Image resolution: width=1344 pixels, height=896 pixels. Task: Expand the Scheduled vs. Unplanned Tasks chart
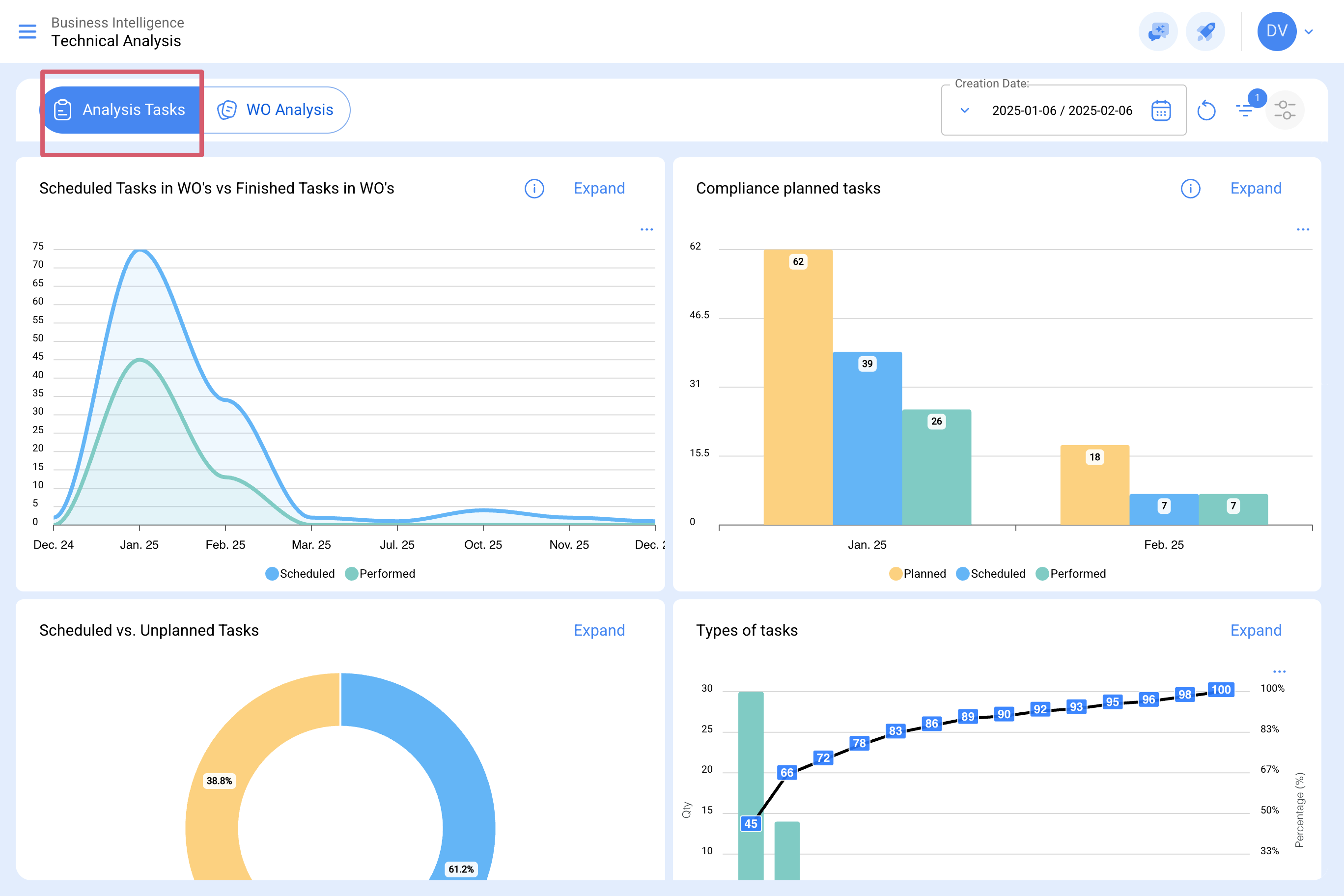(599, 630)
